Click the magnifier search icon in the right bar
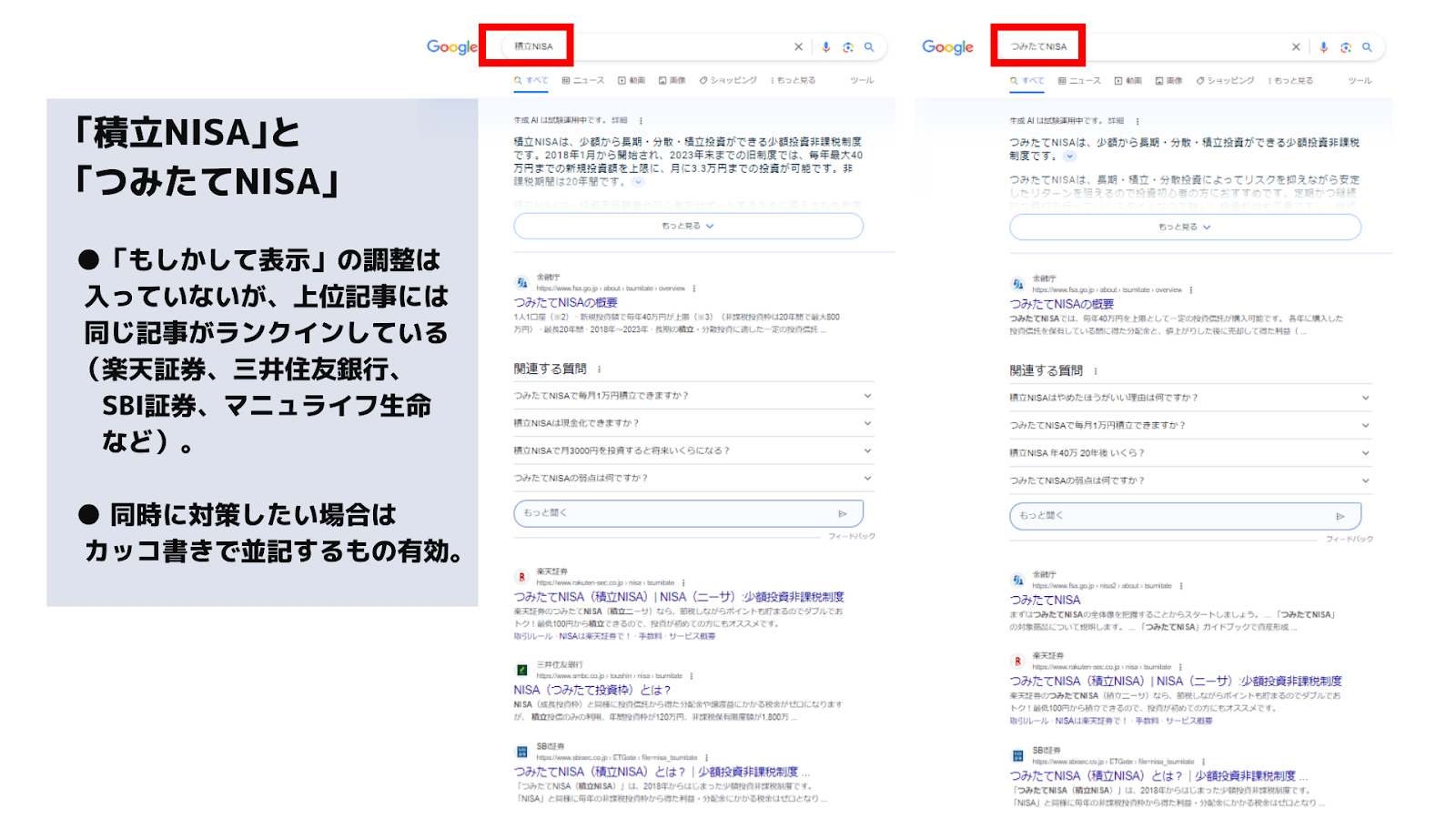 pos(1367,47)
